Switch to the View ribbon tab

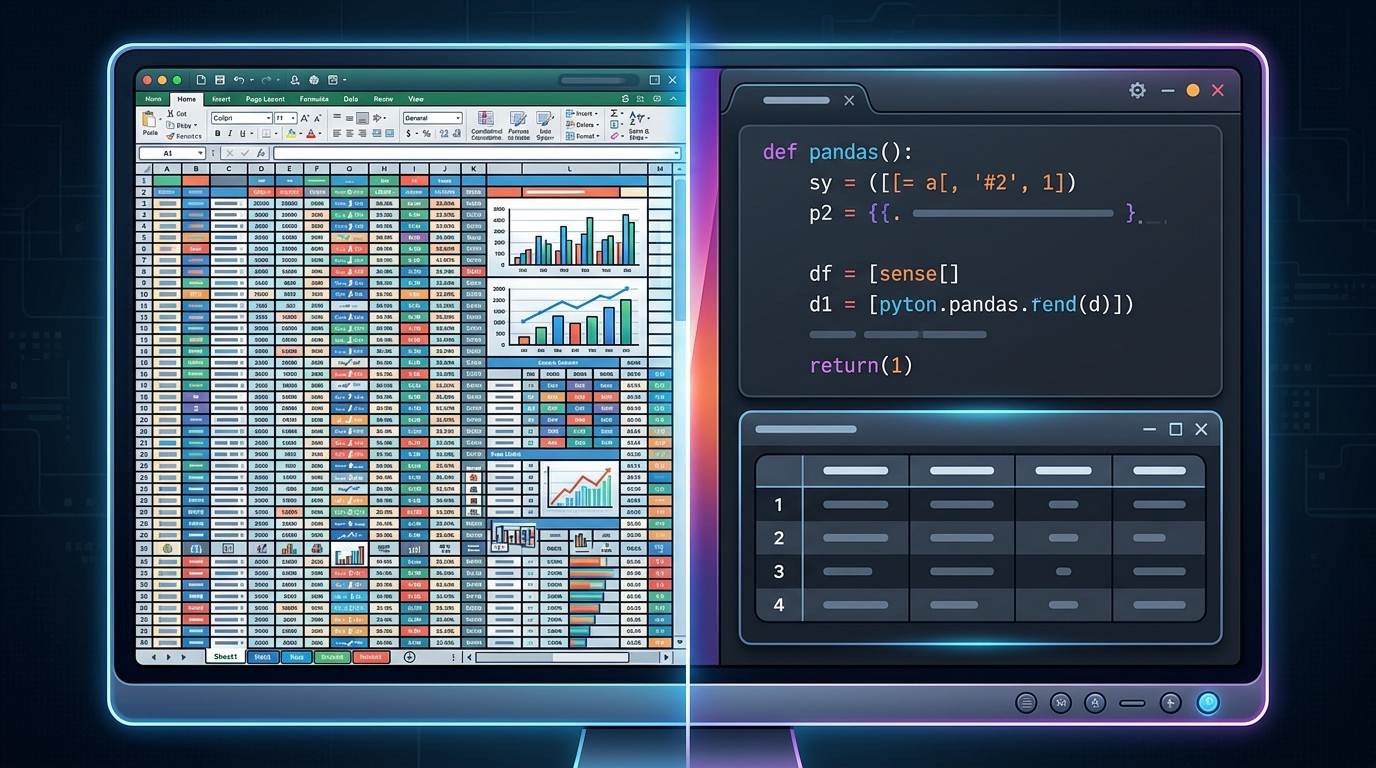(x=416, y=99)
